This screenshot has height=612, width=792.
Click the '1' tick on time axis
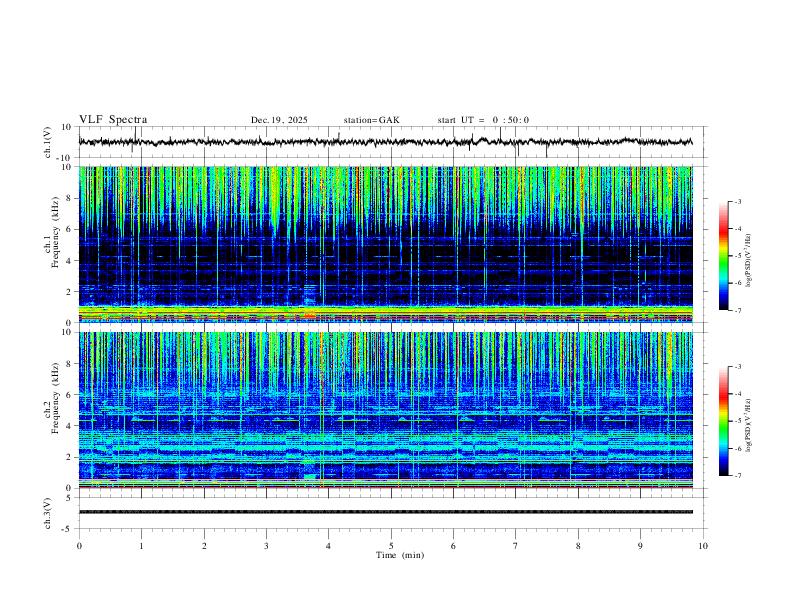tap(141, 546)
